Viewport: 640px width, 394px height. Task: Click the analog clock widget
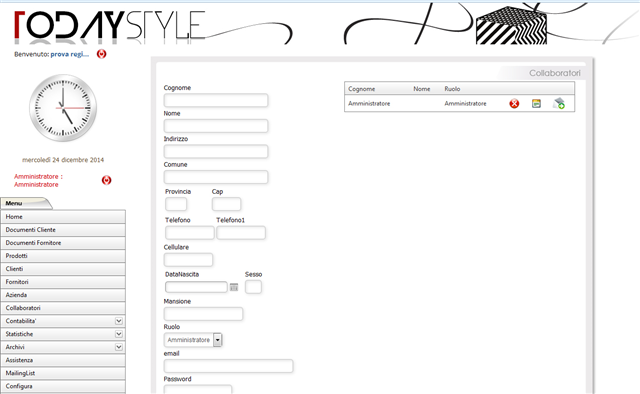(63, 108)
